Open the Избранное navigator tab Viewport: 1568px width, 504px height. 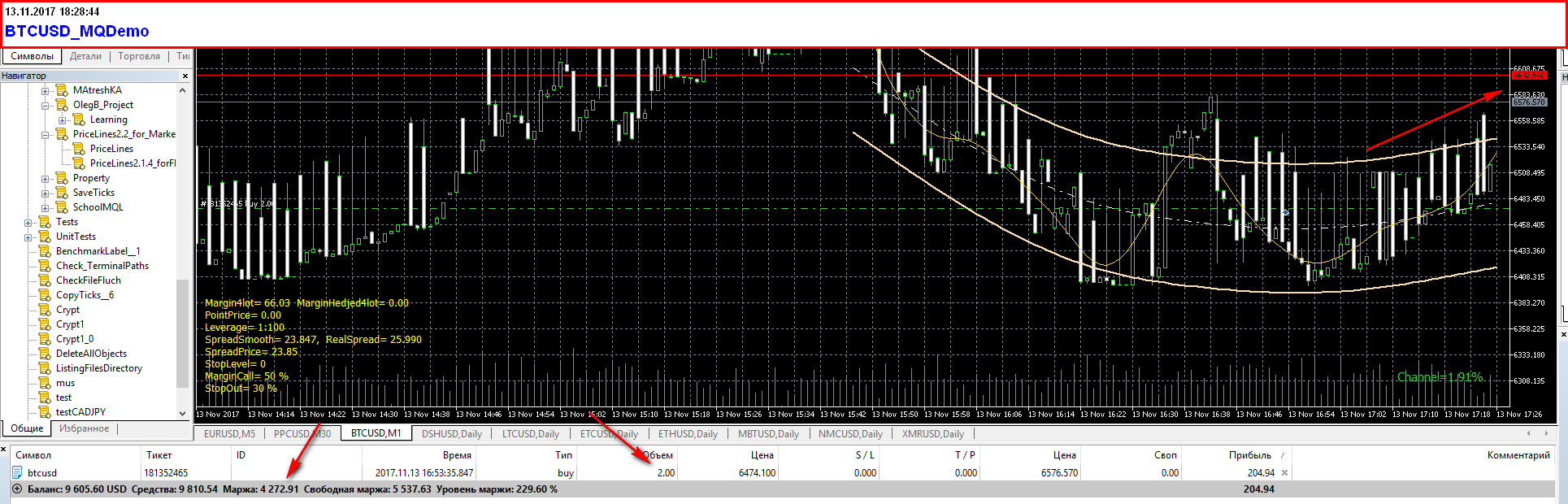[x=84, y=428]
